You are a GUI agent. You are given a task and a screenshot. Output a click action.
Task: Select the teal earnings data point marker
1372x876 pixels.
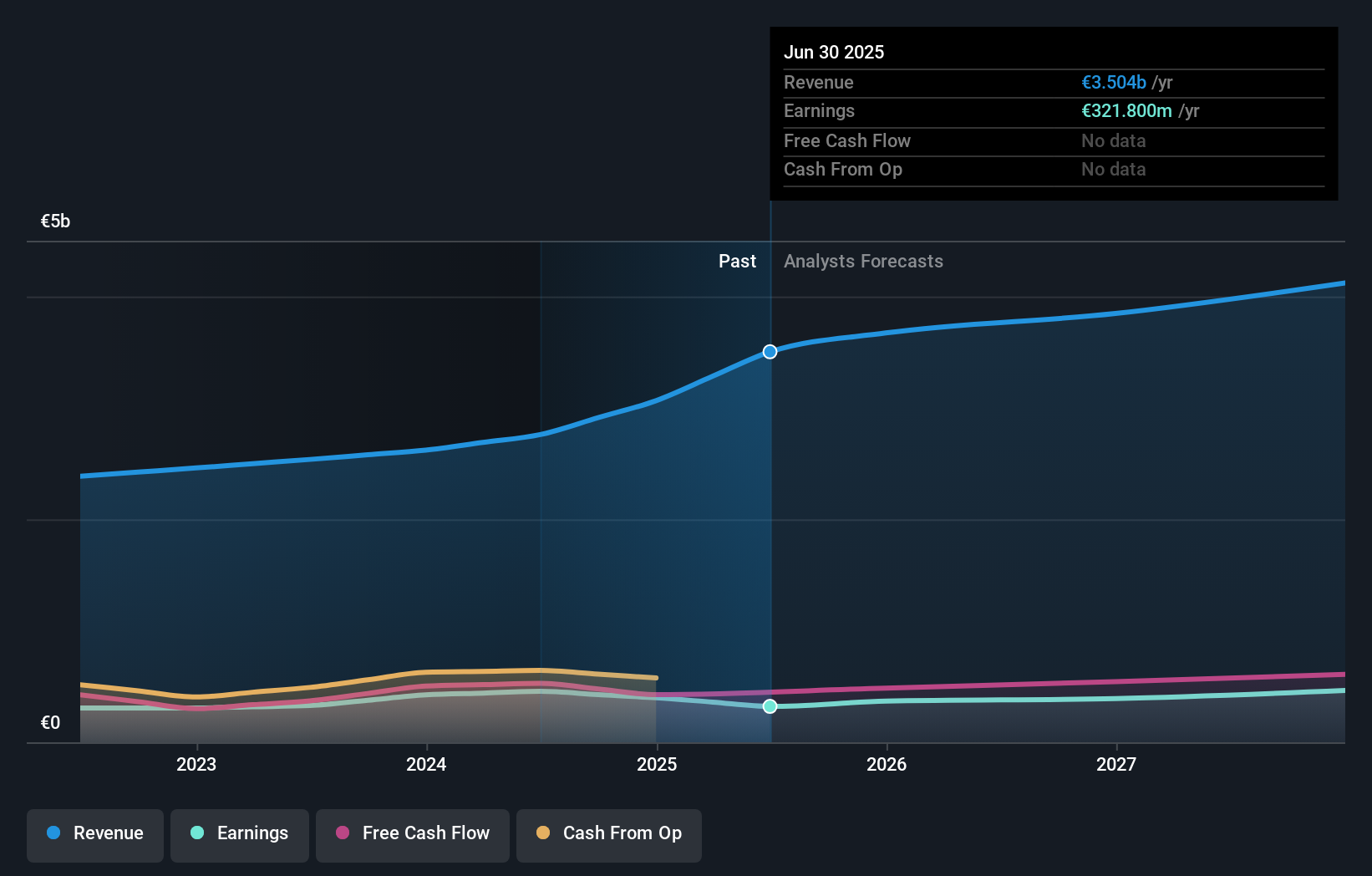(769, 706)
